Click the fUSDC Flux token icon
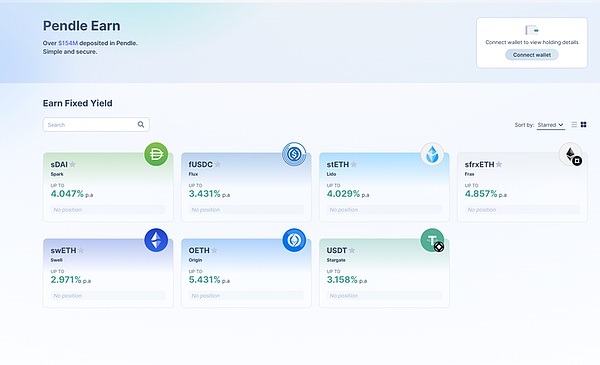This screenshot has width=600, height=365. click(294, 154)
